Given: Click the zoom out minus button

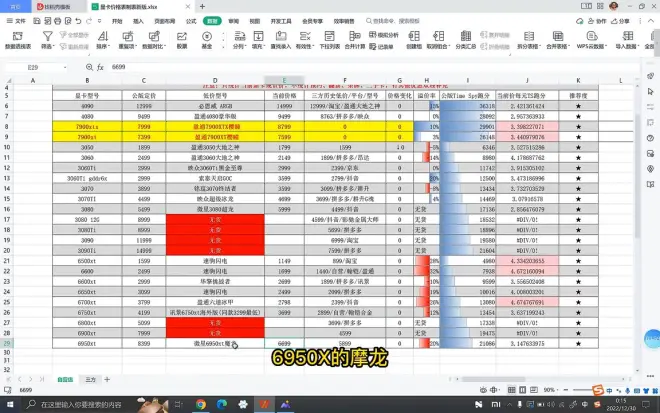Looking at the screenshot, I should (x=566, y=390).
